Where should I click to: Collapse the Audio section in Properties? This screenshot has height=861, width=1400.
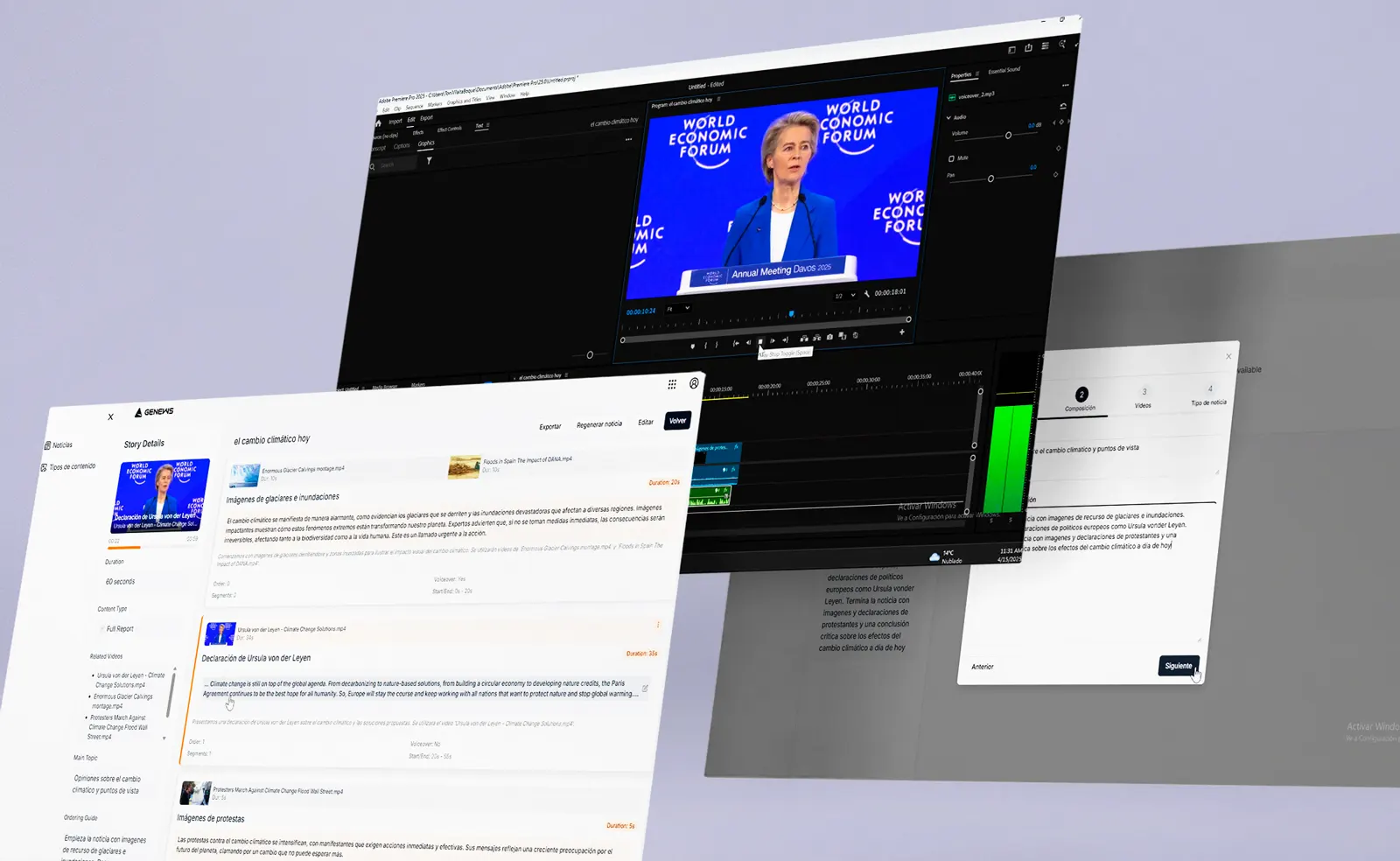(948, 117)
